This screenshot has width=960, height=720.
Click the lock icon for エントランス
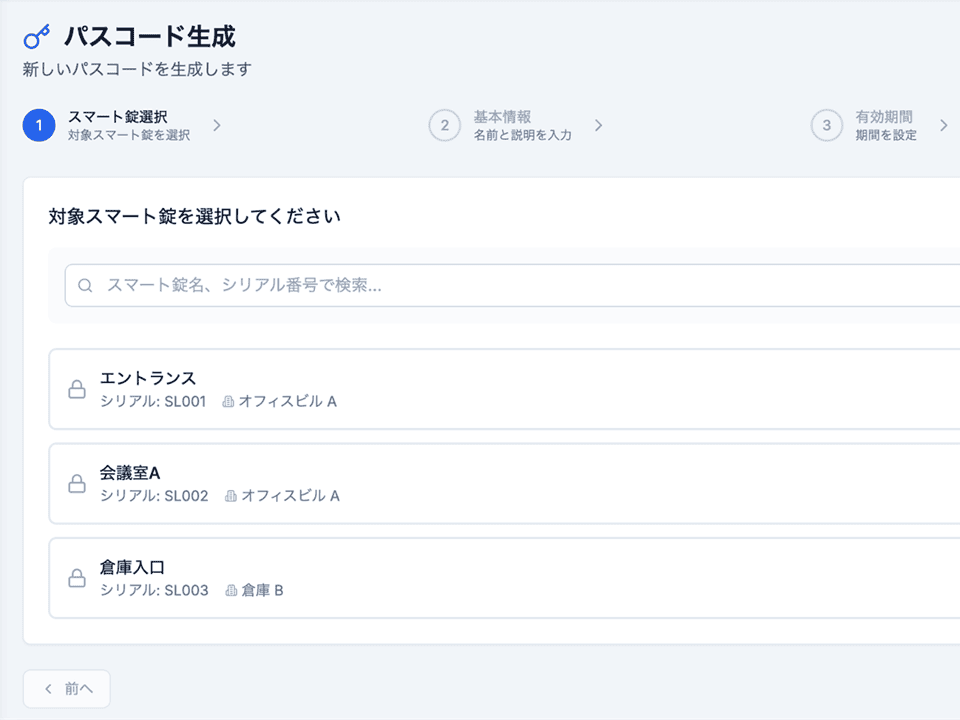[x=76, y=390]
